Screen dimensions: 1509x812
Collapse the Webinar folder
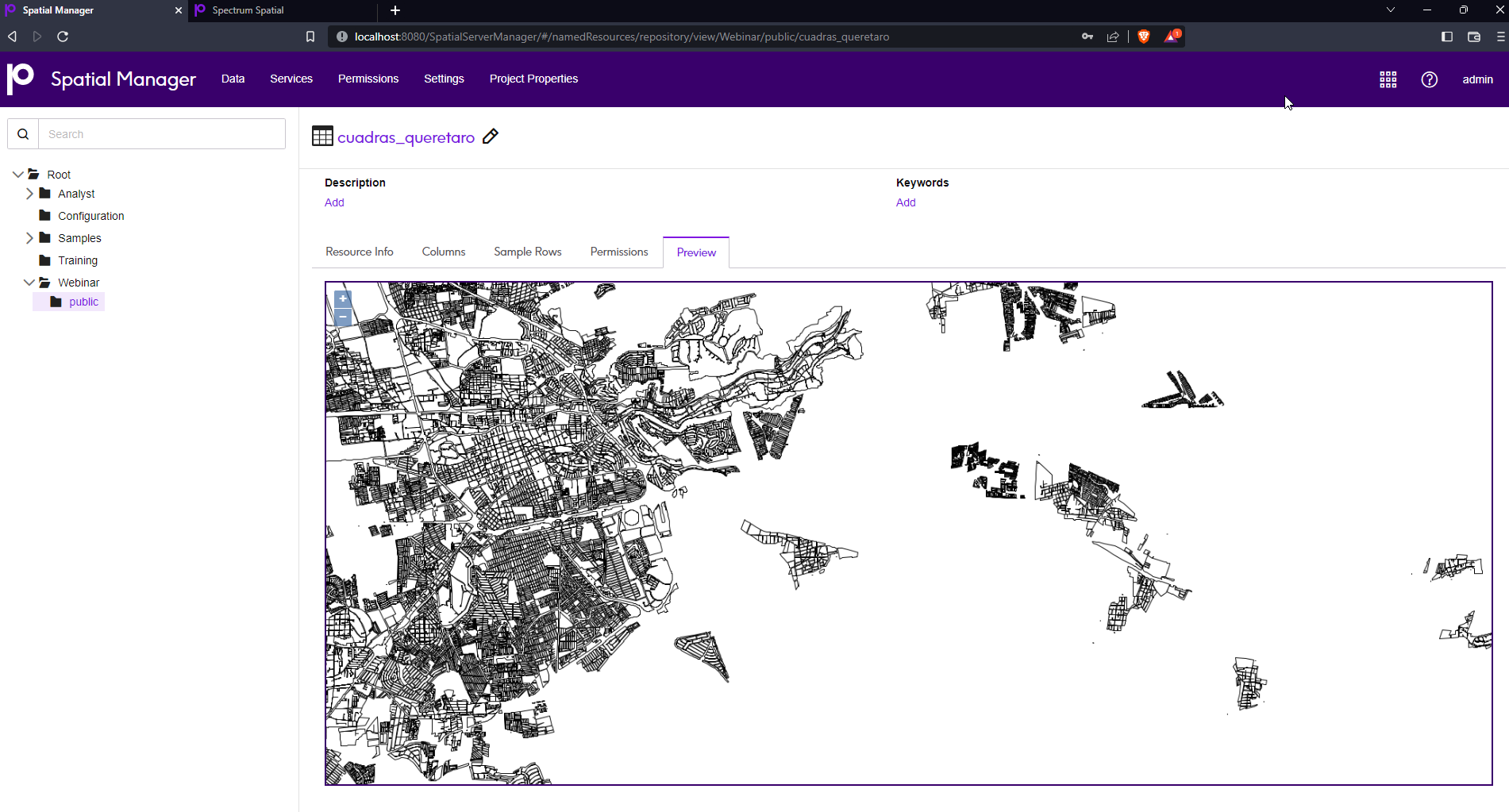[x=29, y=282]
